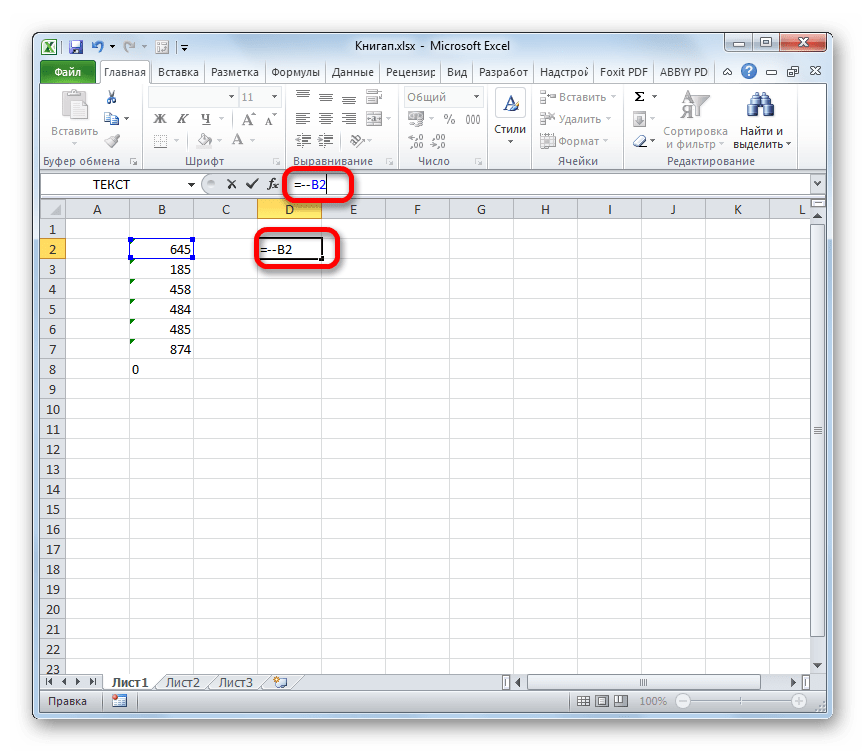Open the File (Файл) tab
Screen dimensions: 866x752
[67, 72]
